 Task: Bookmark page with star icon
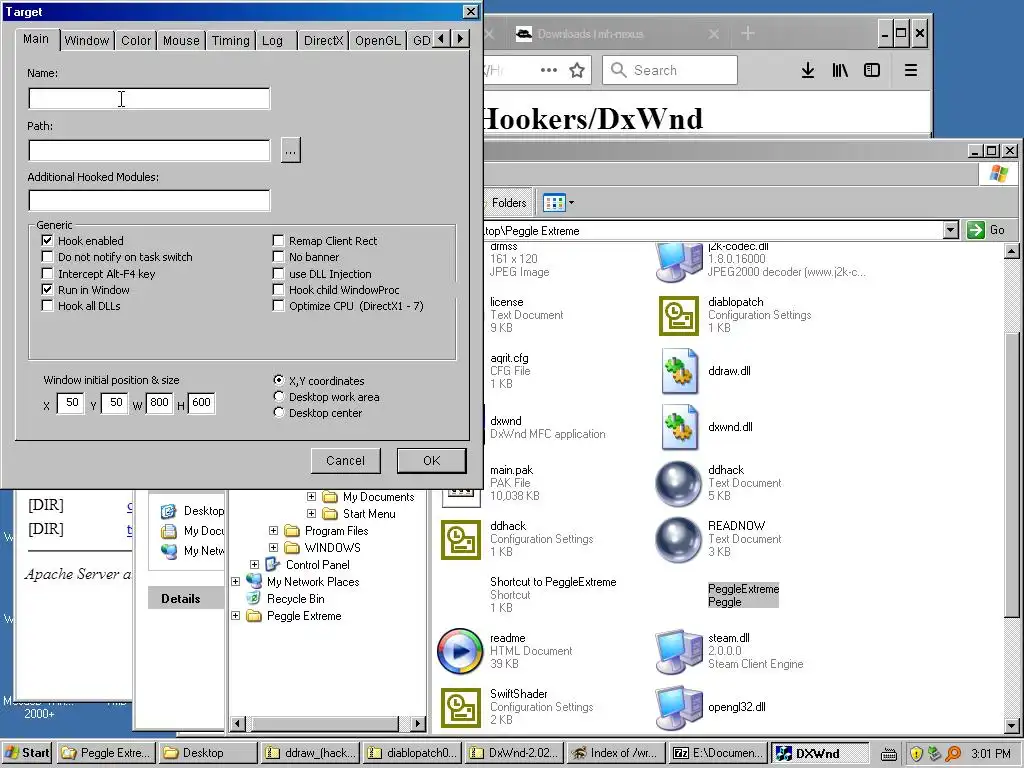[577, 70]
